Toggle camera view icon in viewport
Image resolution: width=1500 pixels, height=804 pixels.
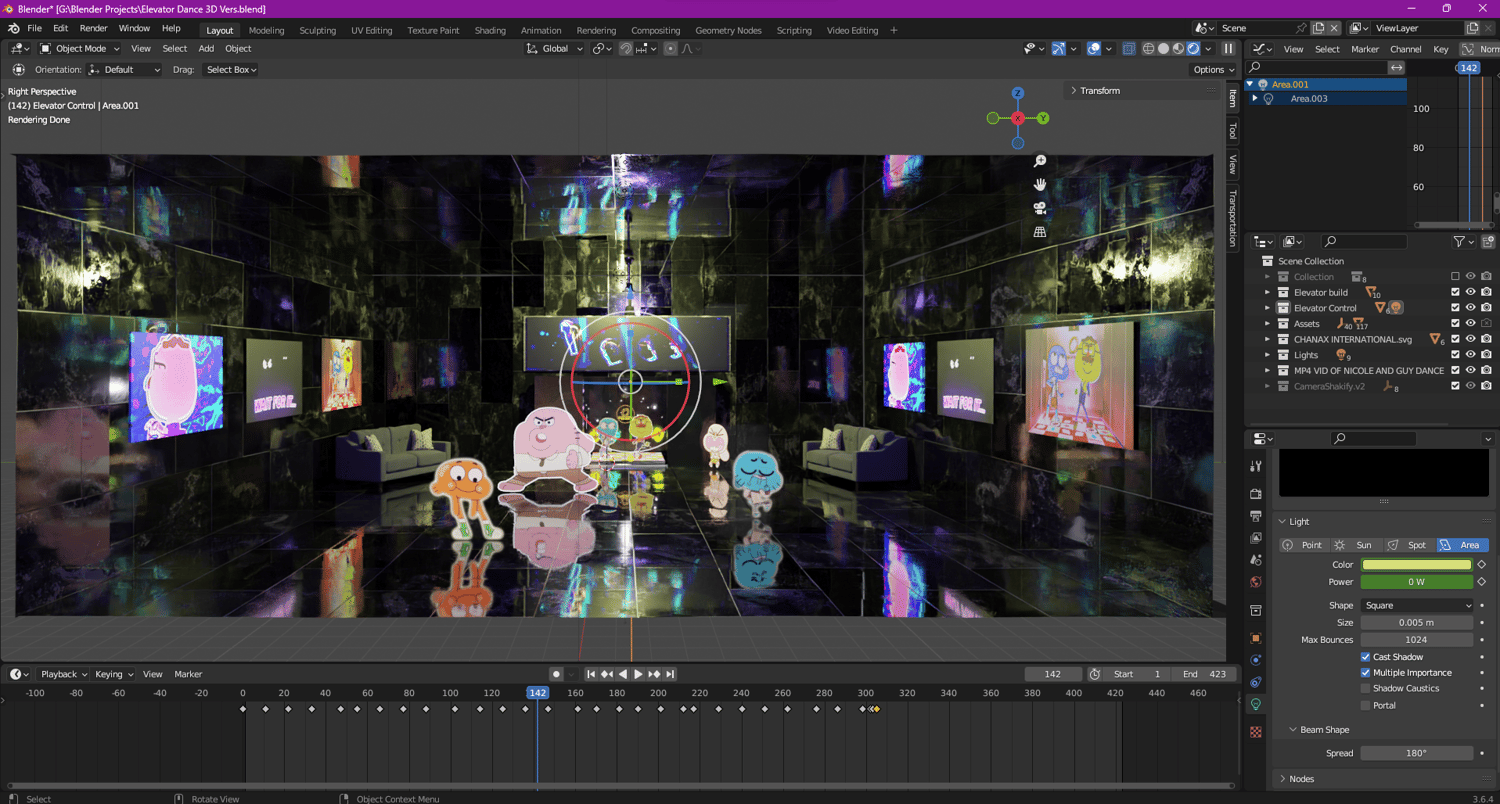pos(1040,208)
